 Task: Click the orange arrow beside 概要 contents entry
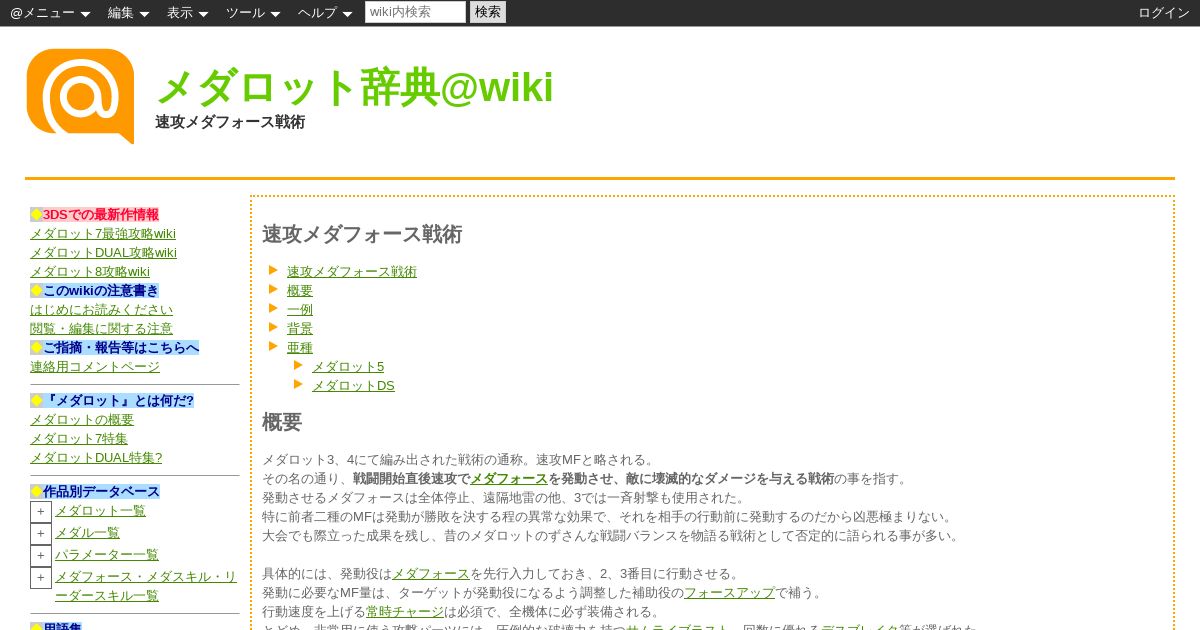coord(273,289)
